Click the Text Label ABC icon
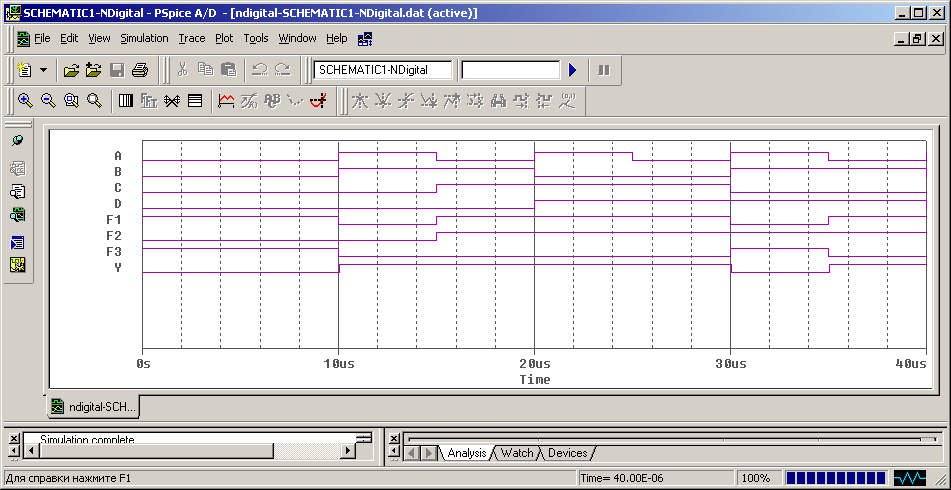This screenshot has width=951, height=490. [272, 101]
